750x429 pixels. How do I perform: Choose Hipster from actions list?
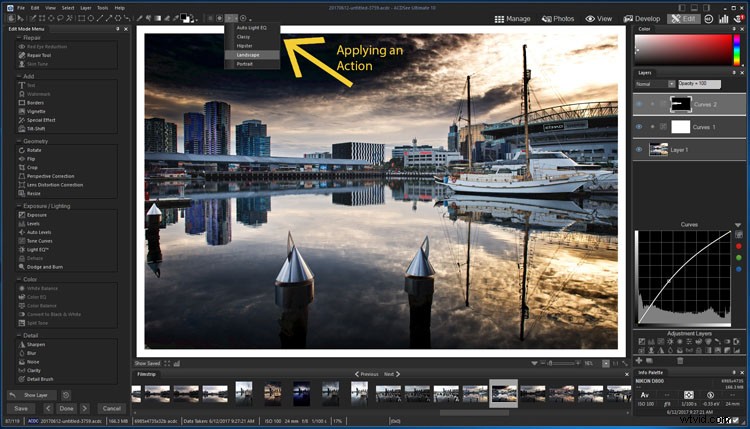[252, 46]
